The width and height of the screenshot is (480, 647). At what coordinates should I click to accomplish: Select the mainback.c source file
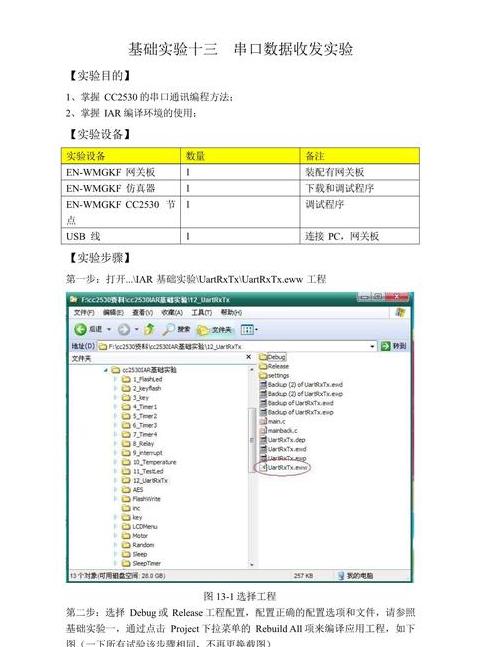pos(278,430)
